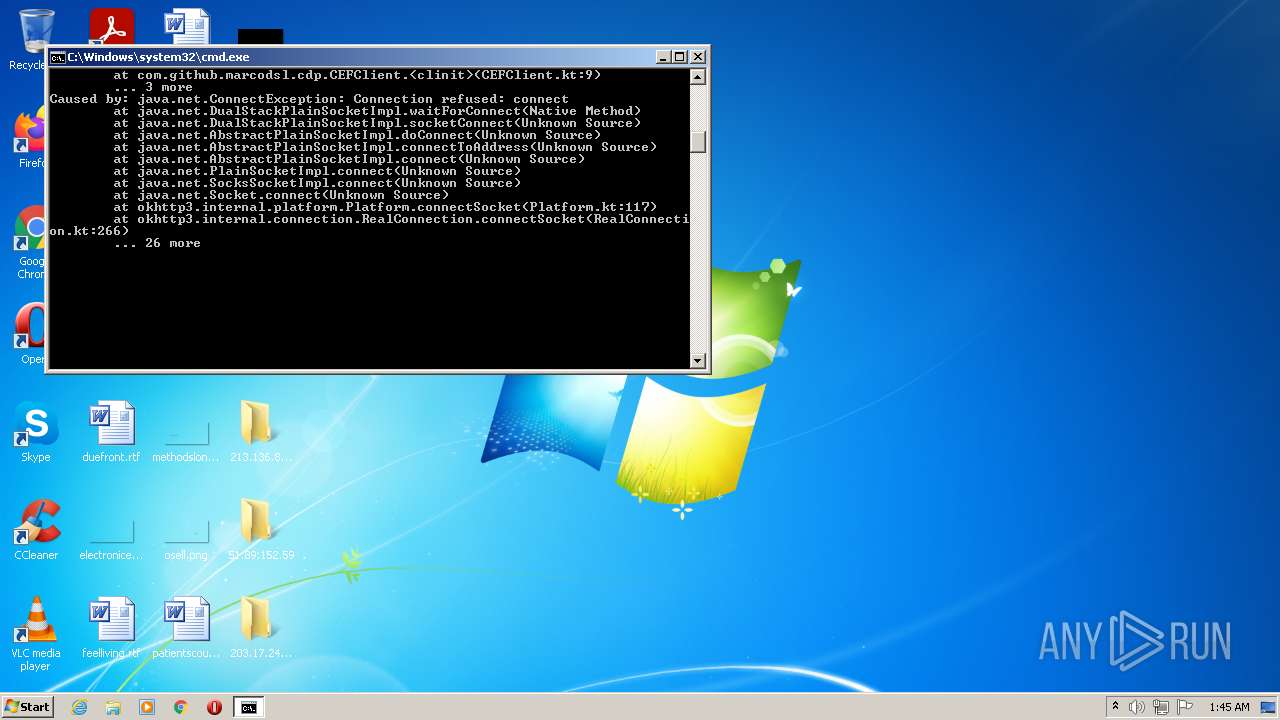The height and width of the screenshot is (720, 1280).
Task: Click the 1:45 AM clock
Action: (x=1229, y=707)
